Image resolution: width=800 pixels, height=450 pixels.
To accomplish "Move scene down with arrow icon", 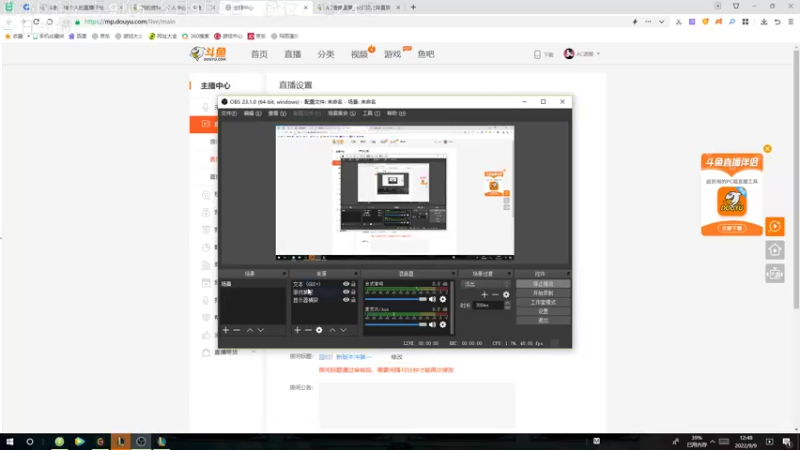I will [261, 330].
